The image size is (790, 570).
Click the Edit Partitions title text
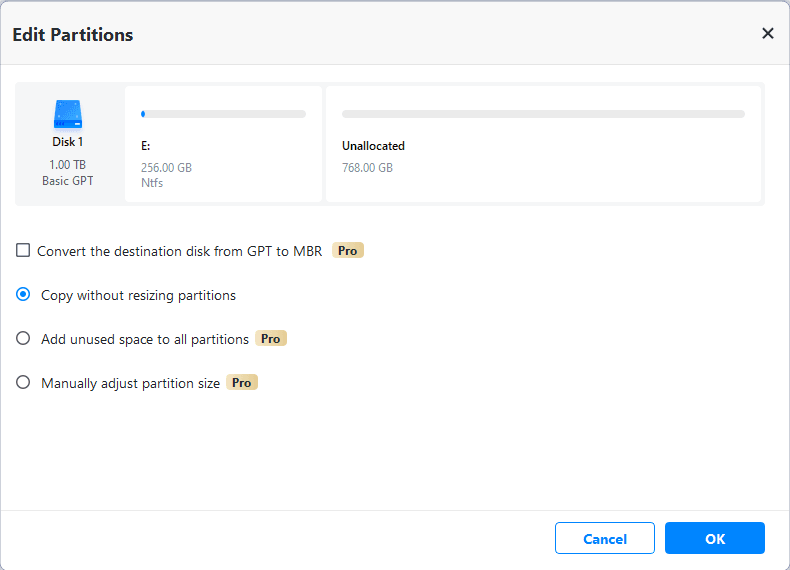[73, 35]
